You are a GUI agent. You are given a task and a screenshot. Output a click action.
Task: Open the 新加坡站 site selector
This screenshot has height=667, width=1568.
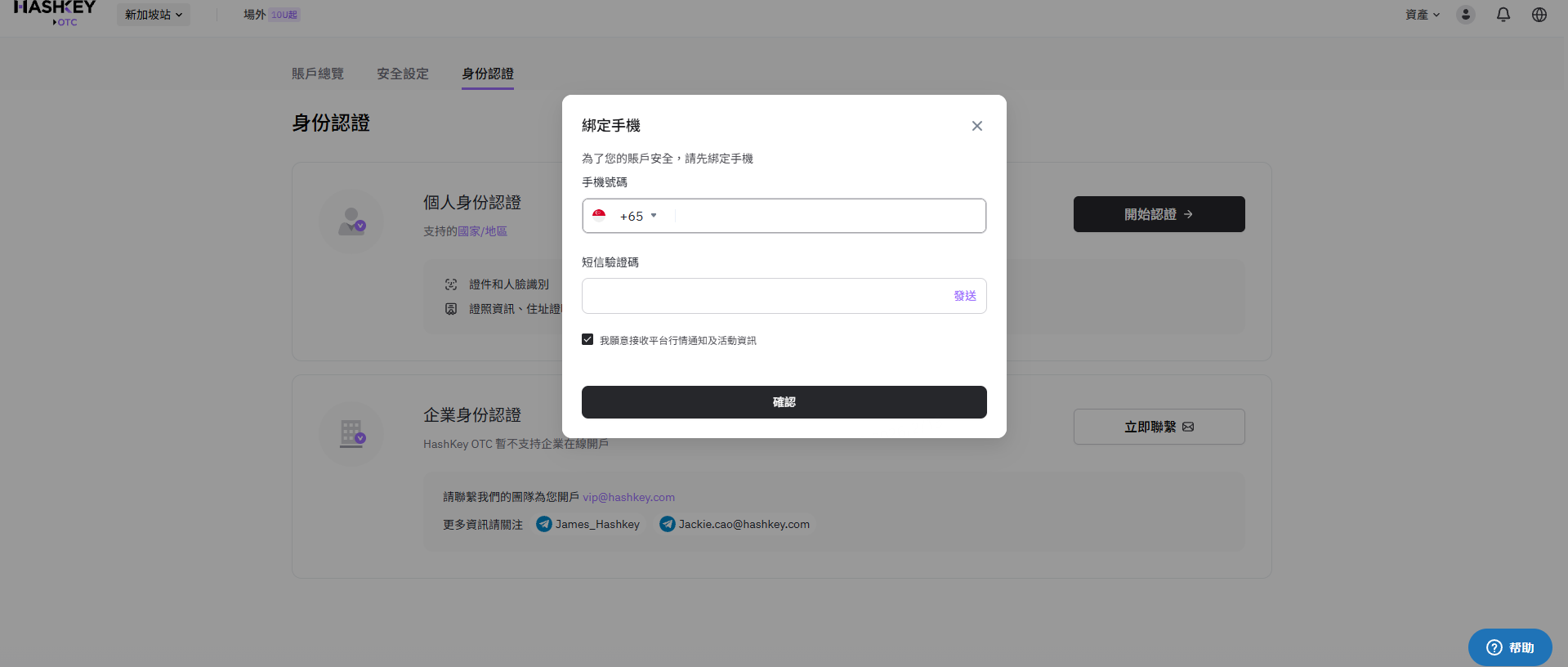[153, 15]
